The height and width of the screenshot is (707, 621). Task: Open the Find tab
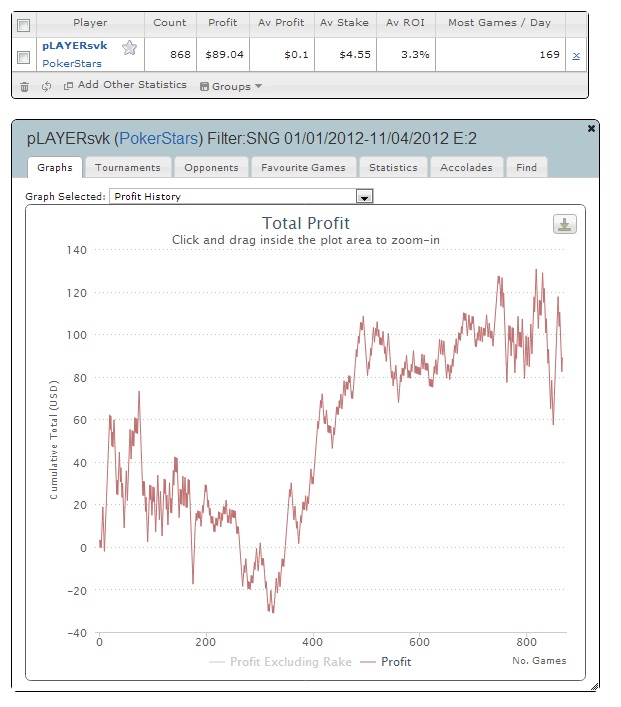pos(526,167)
